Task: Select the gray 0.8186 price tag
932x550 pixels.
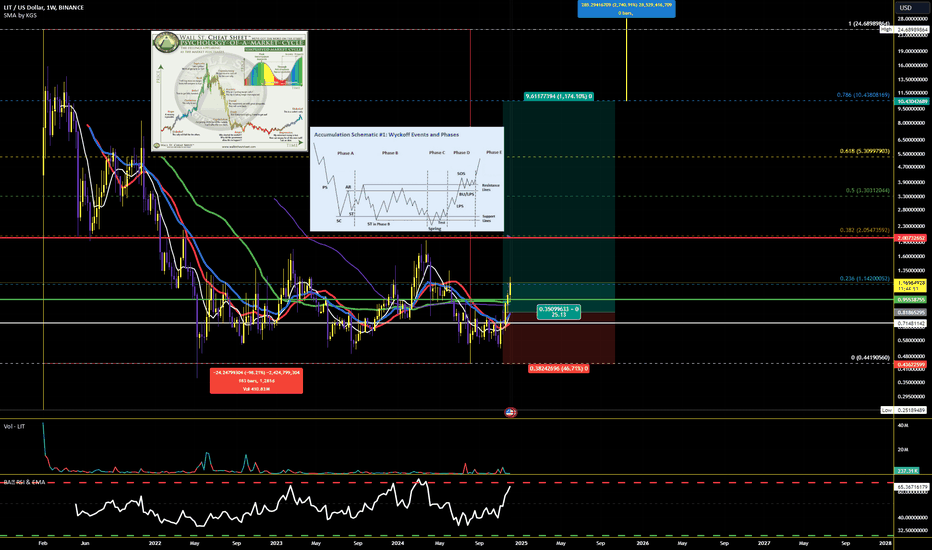Action: tap(911, 312)
